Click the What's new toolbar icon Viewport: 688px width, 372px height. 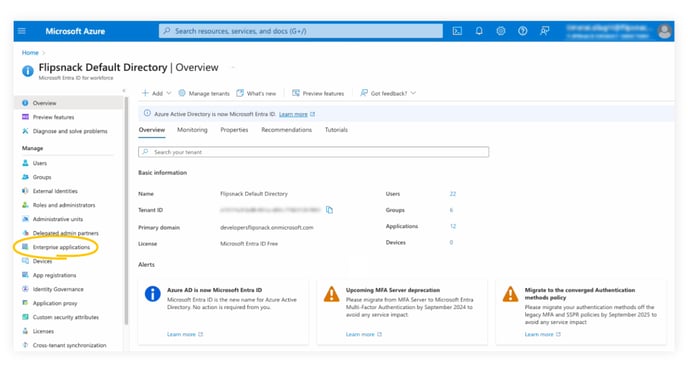click(x=240, y=93)
